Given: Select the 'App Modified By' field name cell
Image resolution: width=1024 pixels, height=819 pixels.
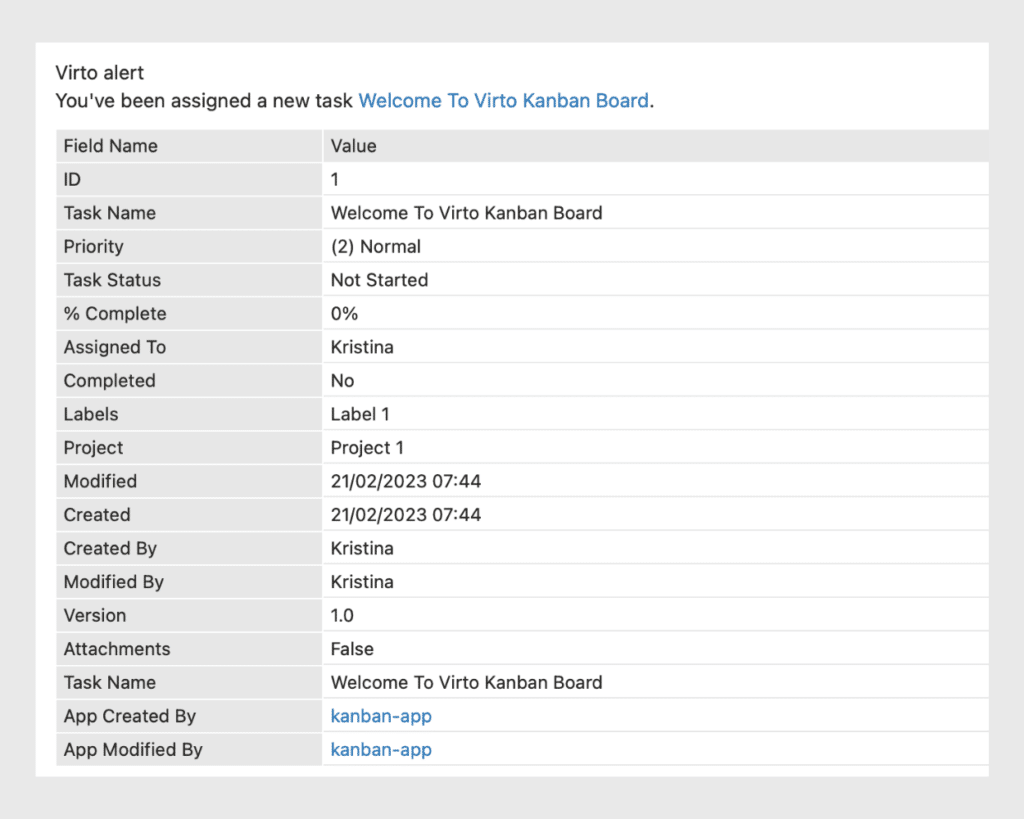Looking at the screenshot, I should 189,749.
